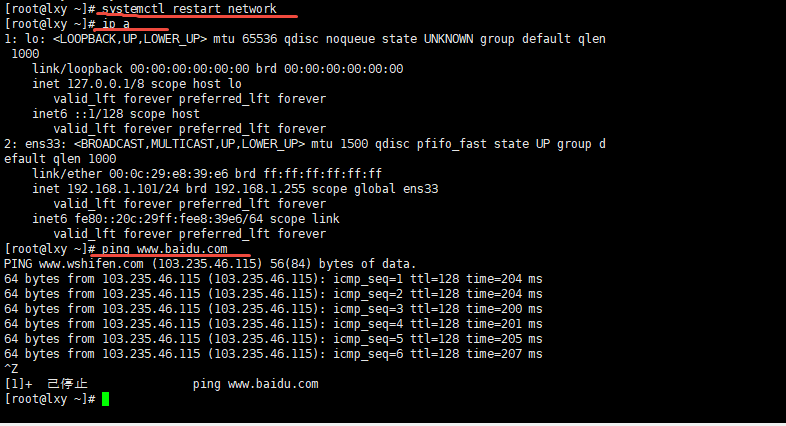Click the last [root@lxy ~]# prompt
Viewport: 786px width, 426px height.
50,399
